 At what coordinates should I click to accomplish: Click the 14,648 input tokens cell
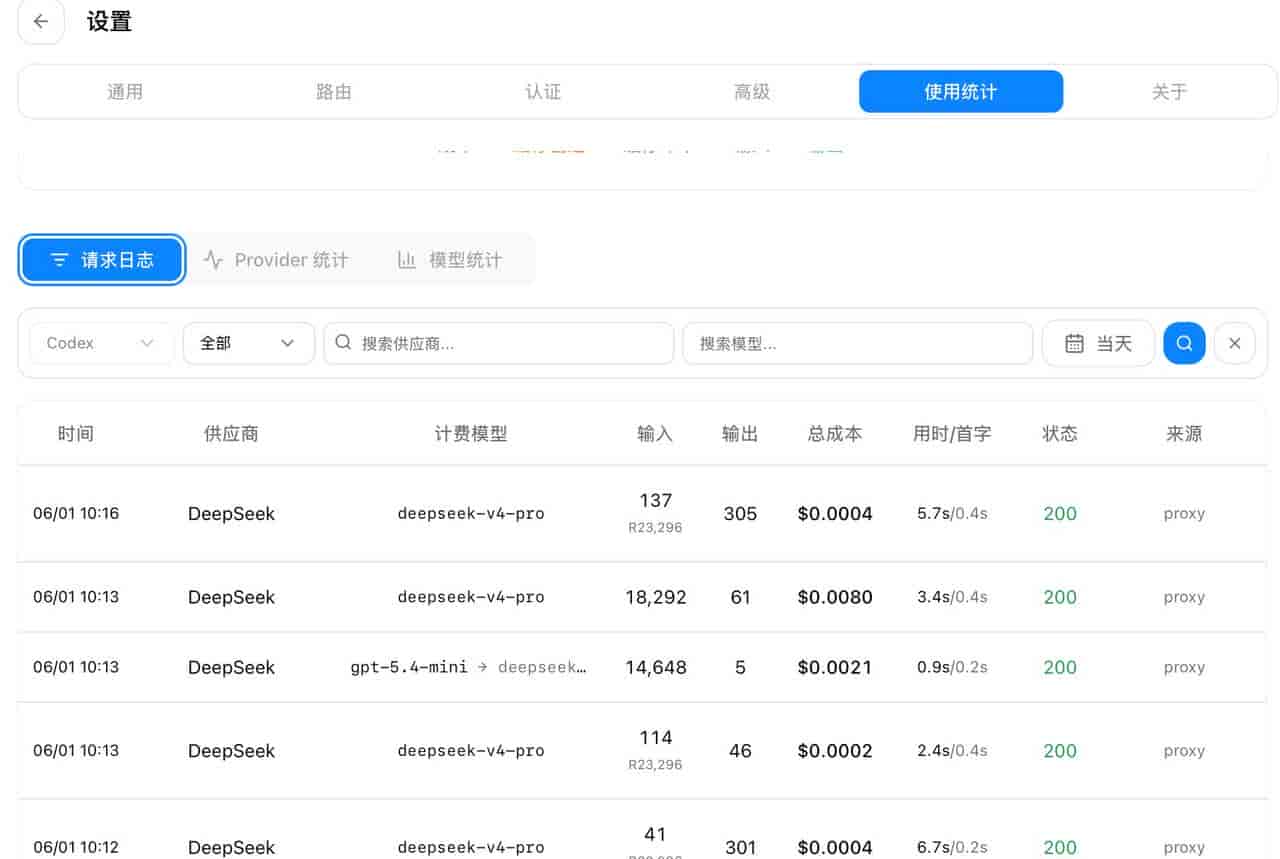[x=656, y=667]
